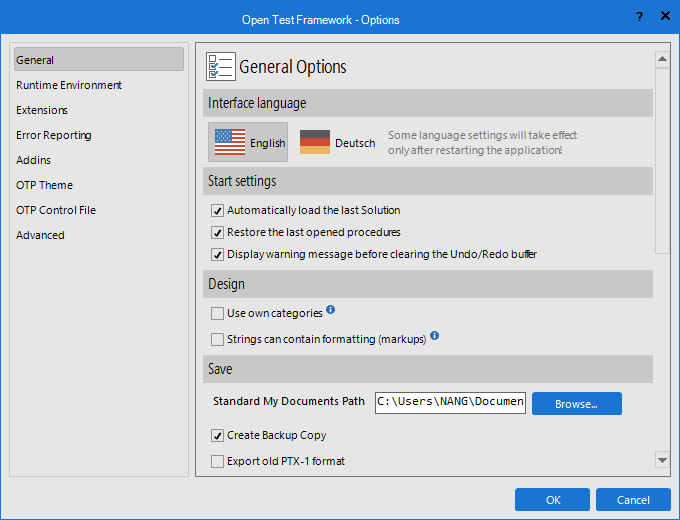Close the Options dialog with X
This screenshot has width=680, height=520.
tap(665, 16)
